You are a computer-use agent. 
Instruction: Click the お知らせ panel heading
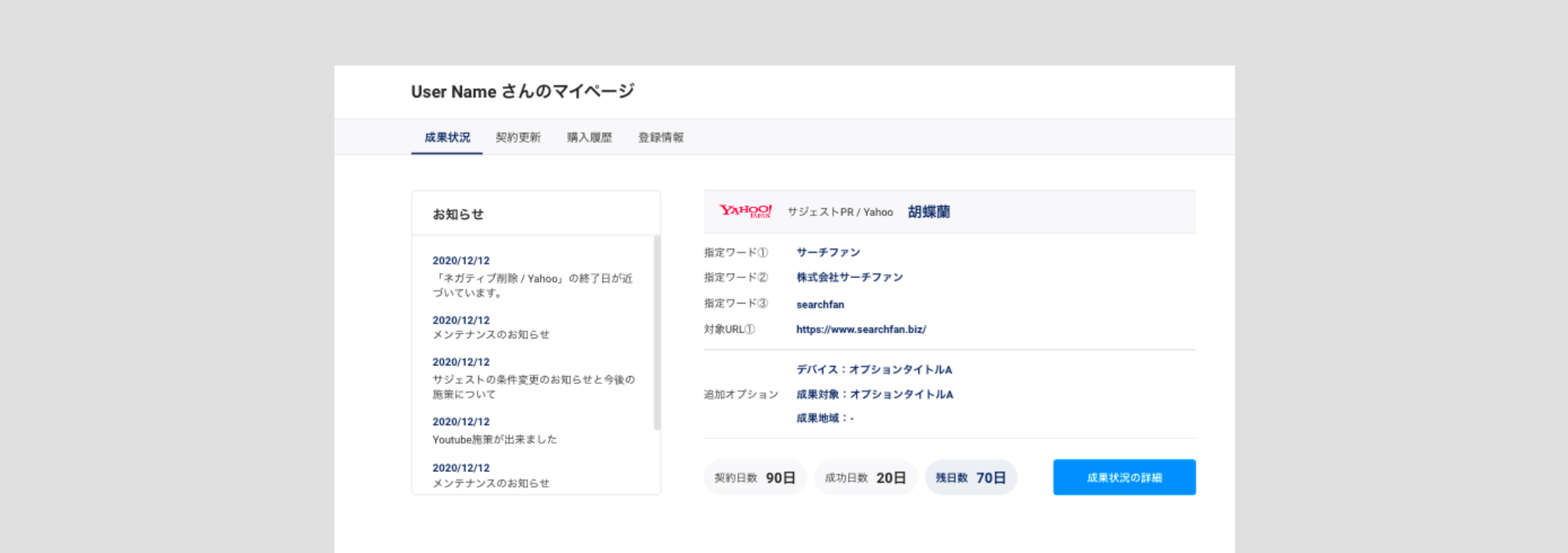458,214
